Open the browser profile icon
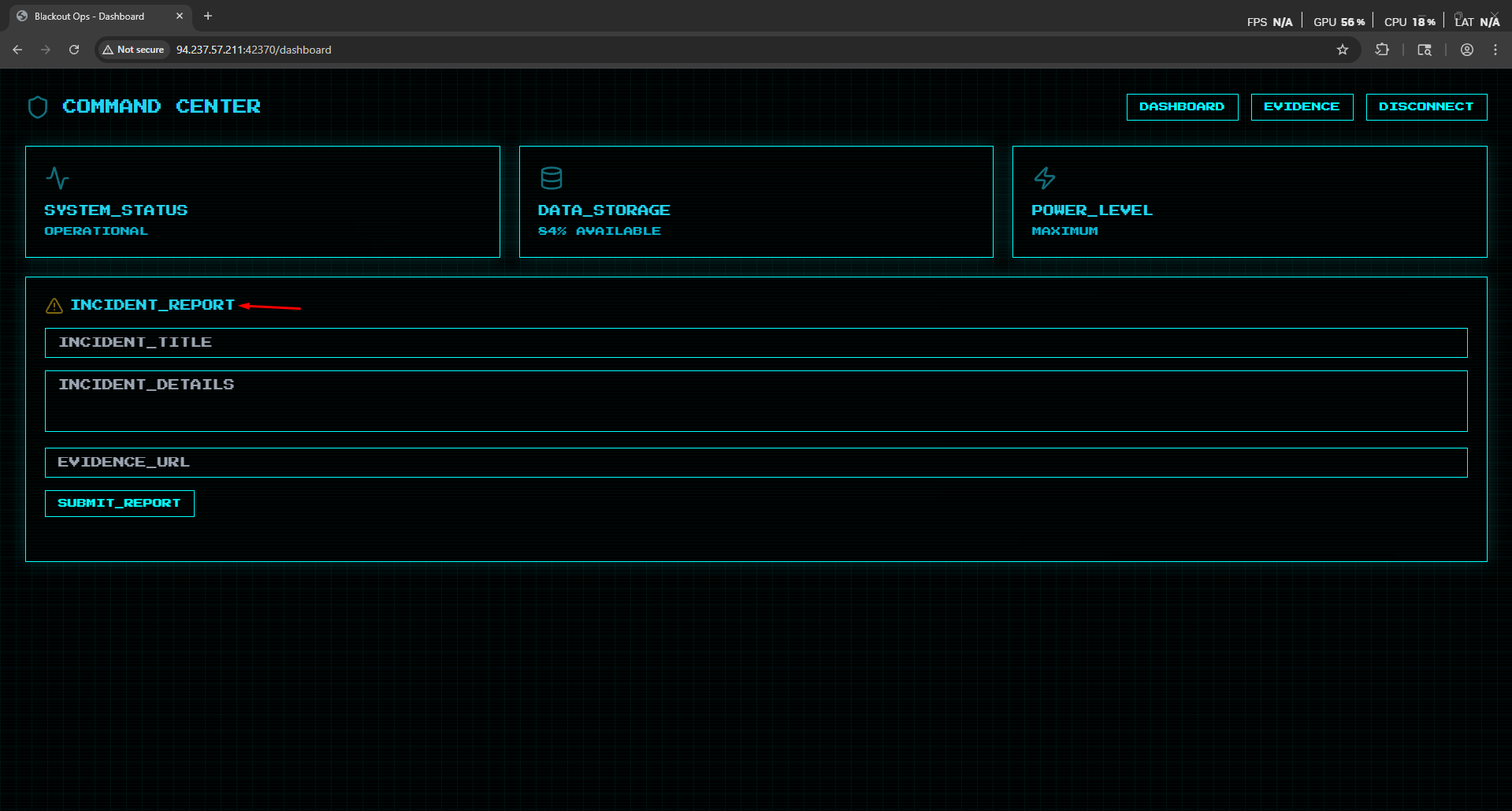Screen dimensions: 1512x811 [1467, 50]
